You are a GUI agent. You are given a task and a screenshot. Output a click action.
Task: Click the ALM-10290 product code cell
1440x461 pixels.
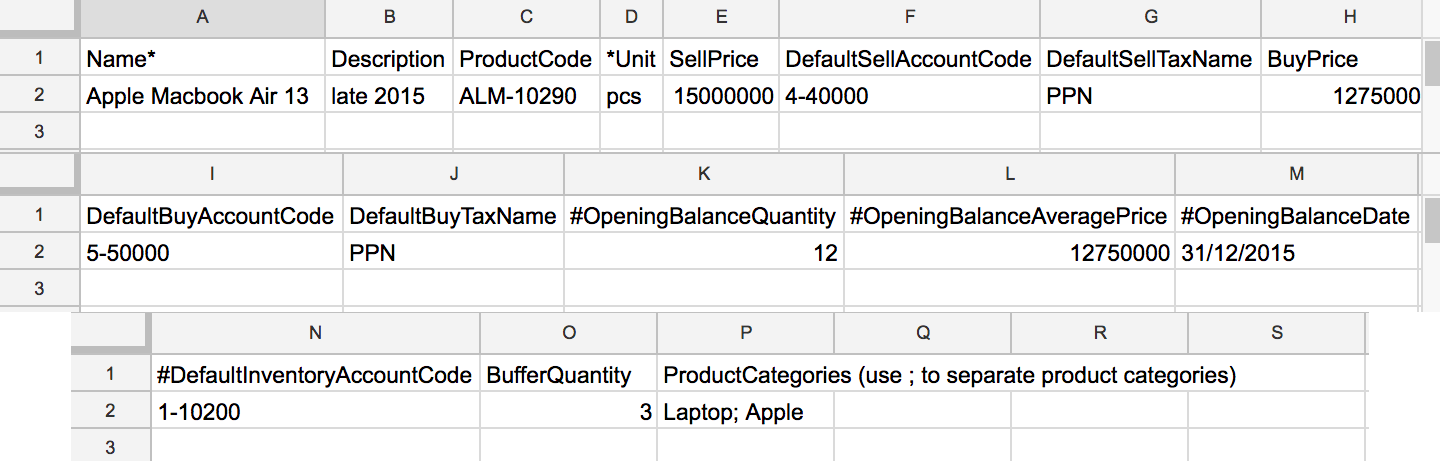click(x=526, y=96)
